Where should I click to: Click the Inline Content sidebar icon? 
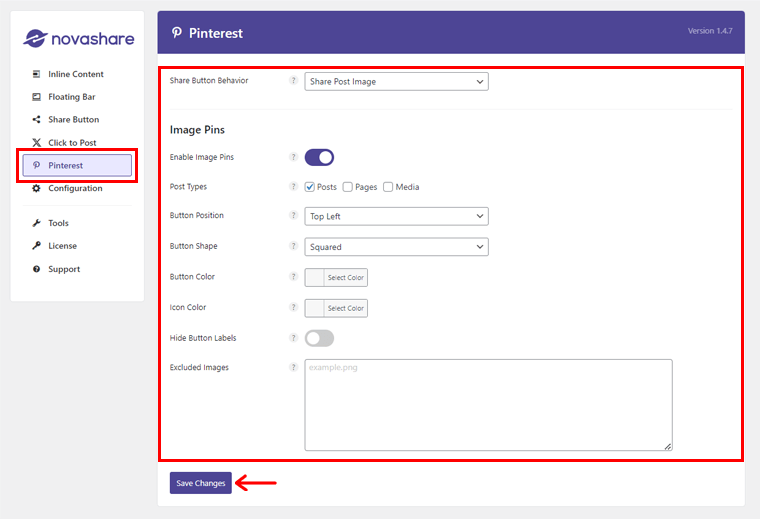[x=36, y=74]
